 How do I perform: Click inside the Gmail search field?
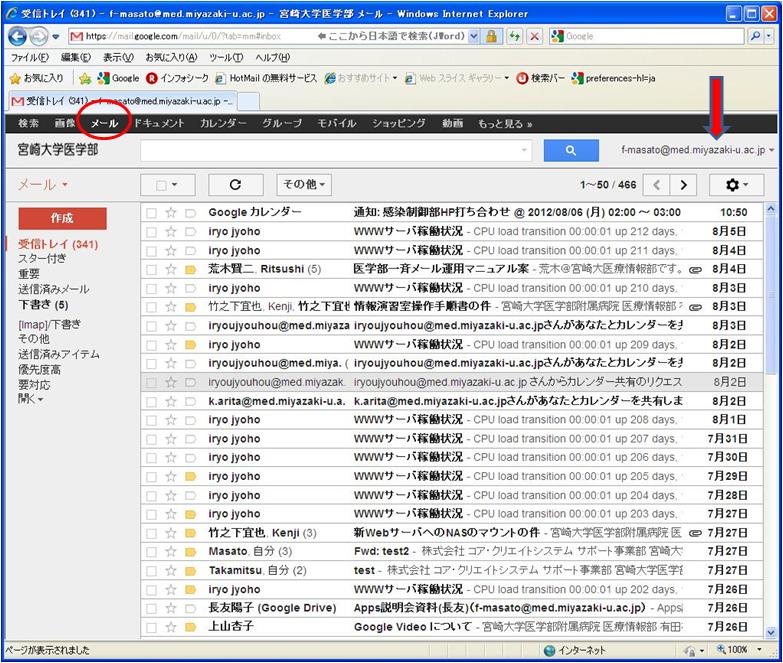click(335, 151)
